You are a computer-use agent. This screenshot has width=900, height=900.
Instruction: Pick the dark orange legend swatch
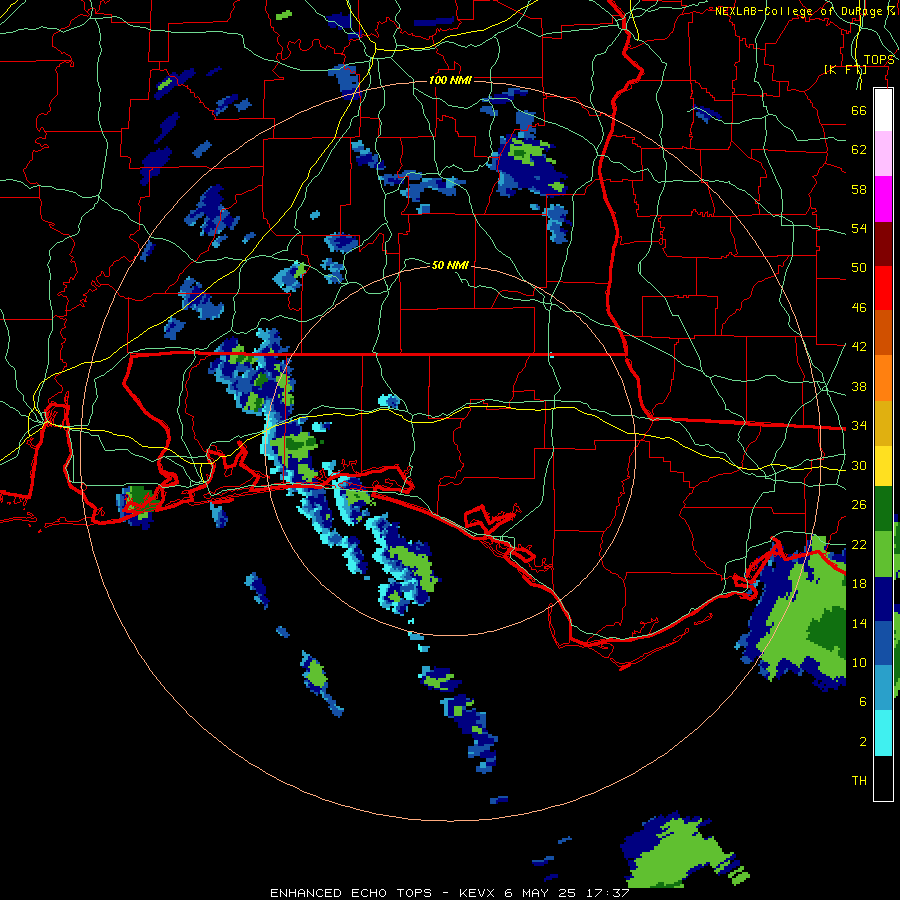point(883,333)
